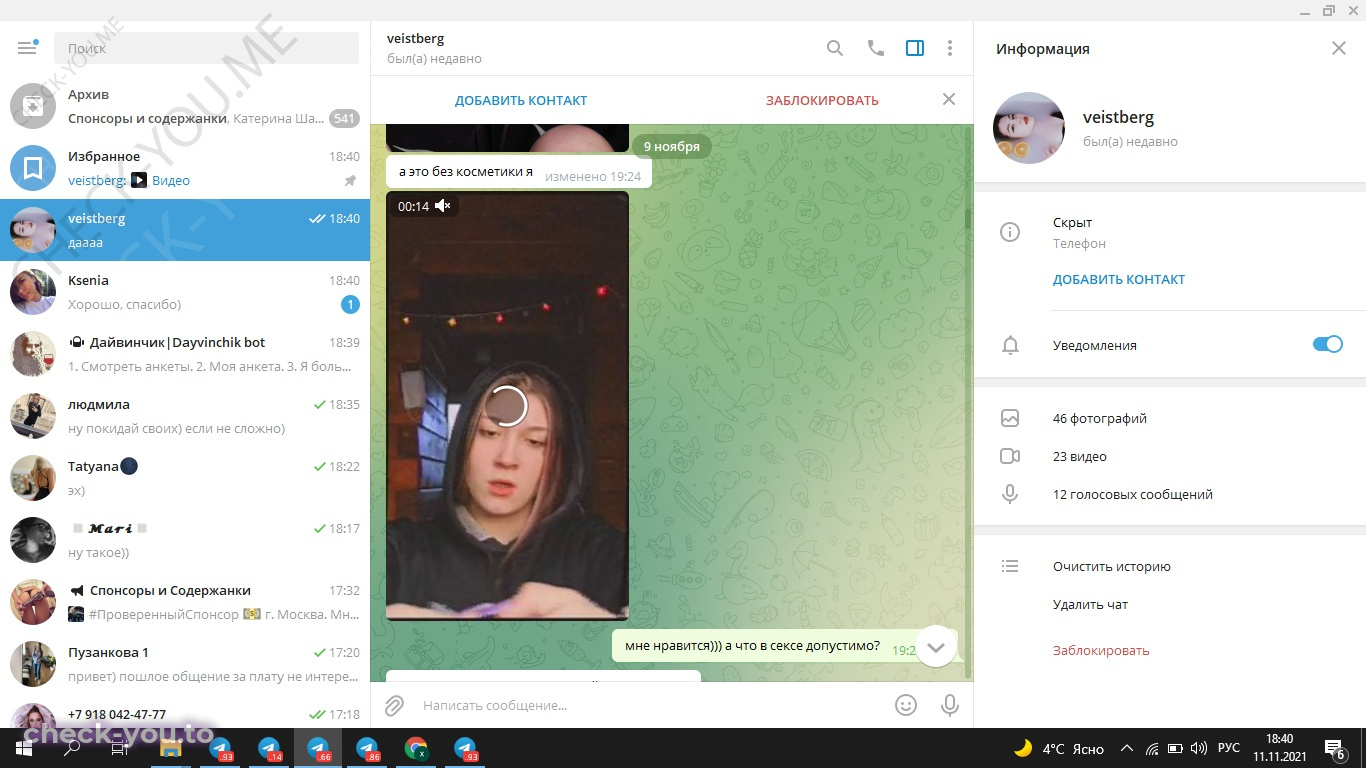1366x768 pixels.
Task: Click the 4°C Ясно weather widget
Action: (1058, 748)
